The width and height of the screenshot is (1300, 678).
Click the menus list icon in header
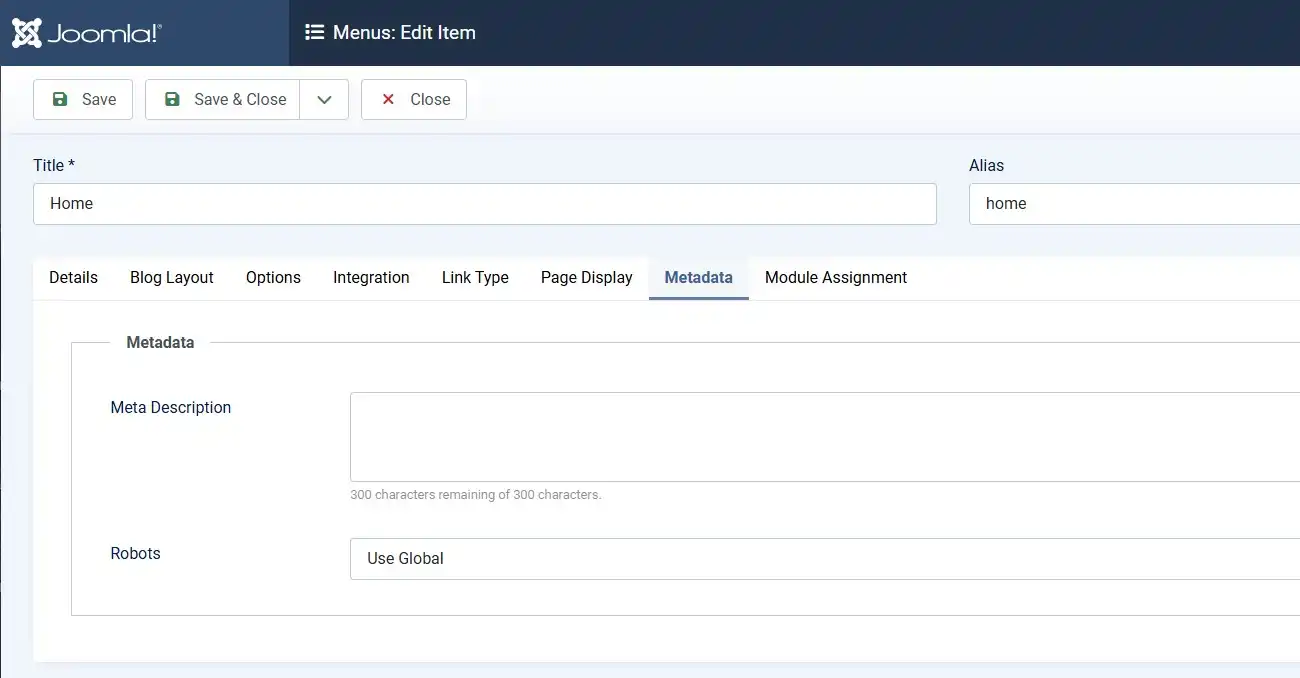coord(314,32)
